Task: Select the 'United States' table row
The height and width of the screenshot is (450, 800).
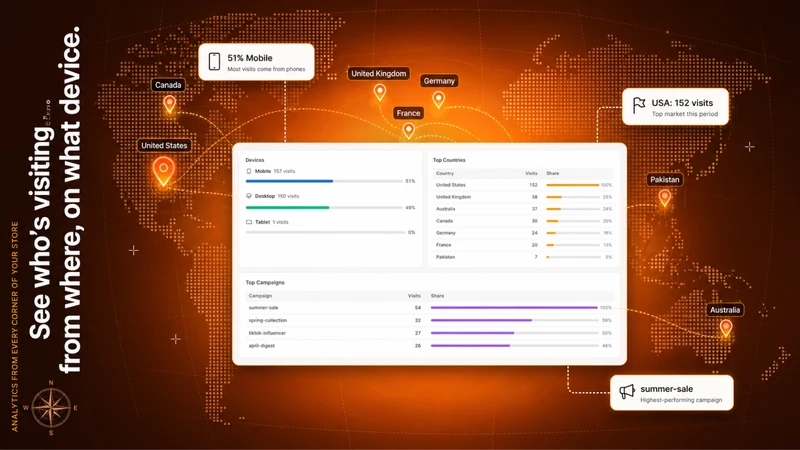Action: click(x=523, y=185)
